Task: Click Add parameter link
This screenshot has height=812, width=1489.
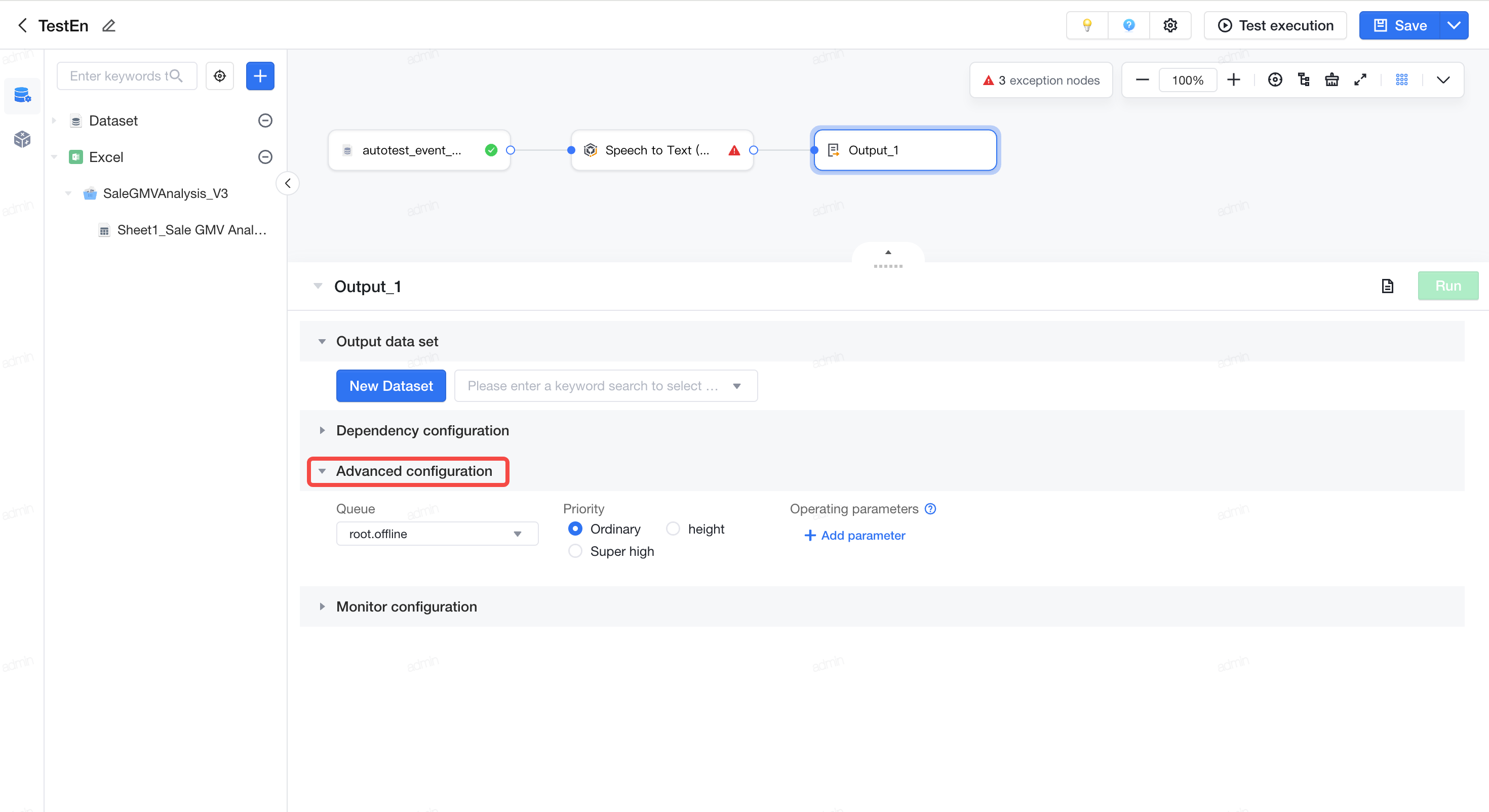Action: [x=854, y=535]
